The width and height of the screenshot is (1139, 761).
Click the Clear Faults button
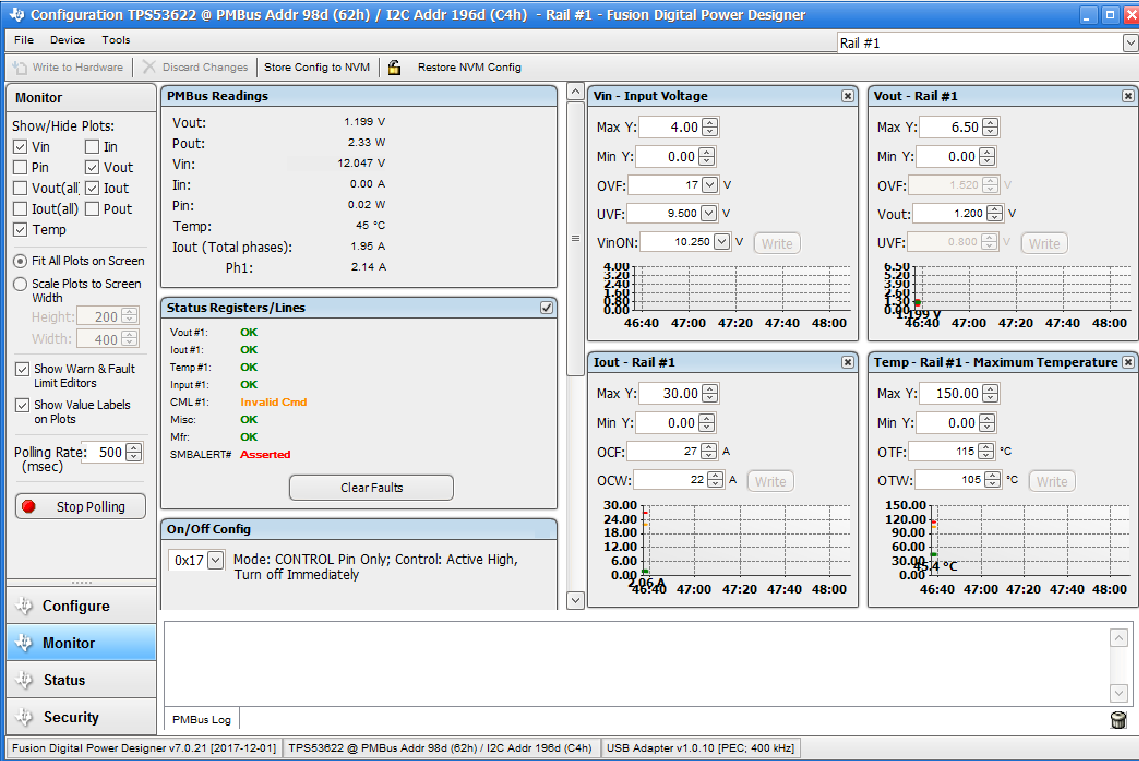[371, 488]
